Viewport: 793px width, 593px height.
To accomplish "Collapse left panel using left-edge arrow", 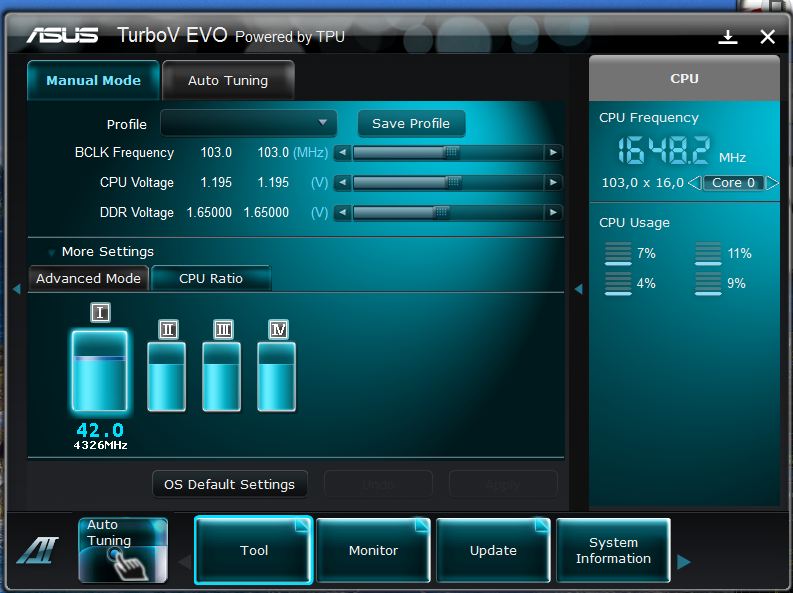I will tap(17, 289).
